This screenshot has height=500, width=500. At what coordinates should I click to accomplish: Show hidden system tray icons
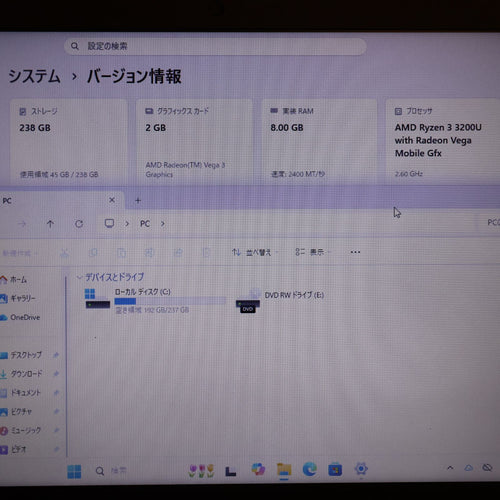pyautogui.click(x=450, y=468)
